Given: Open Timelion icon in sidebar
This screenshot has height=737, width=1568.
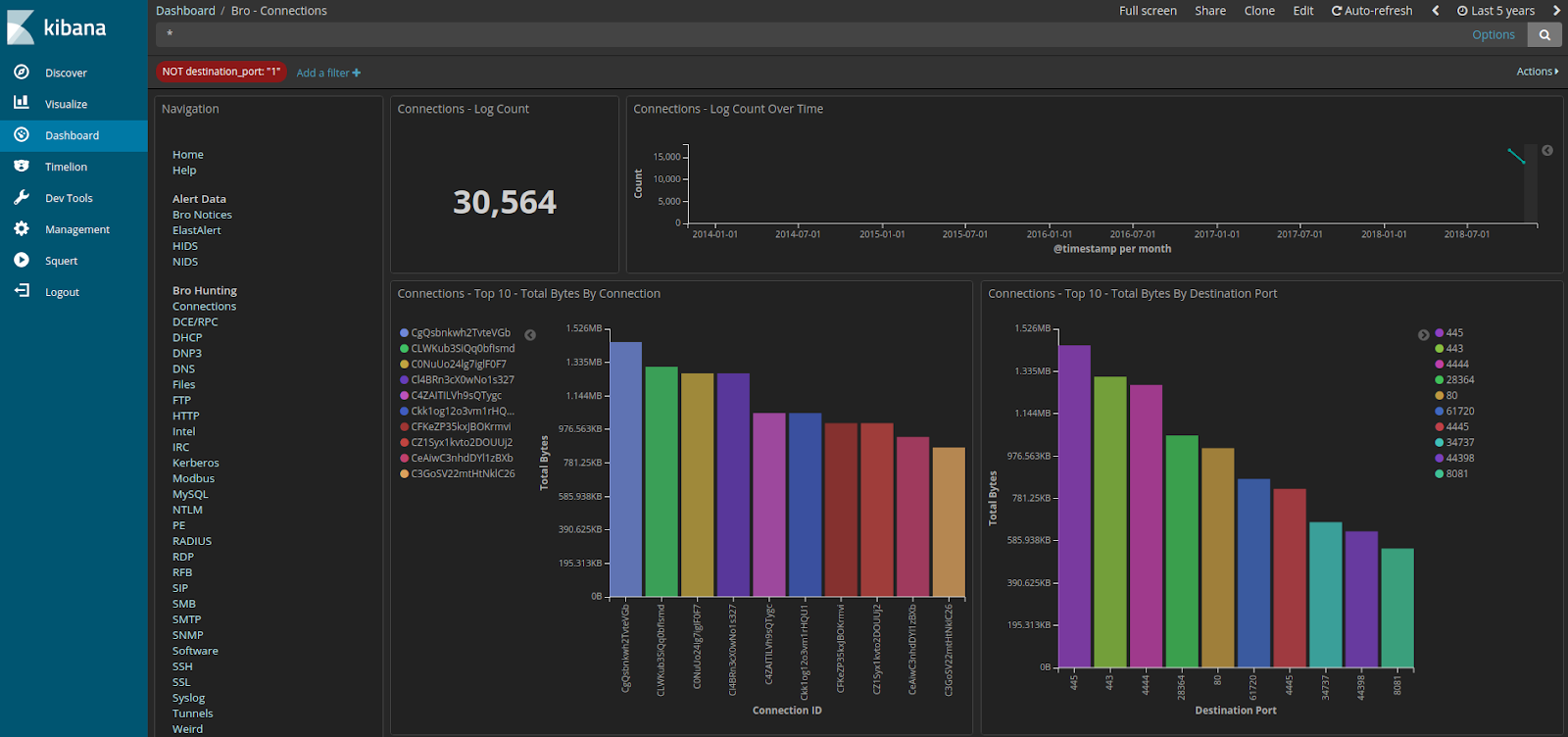Looking at the screenshot, I should pyautogui.click(x=22, y=166).
